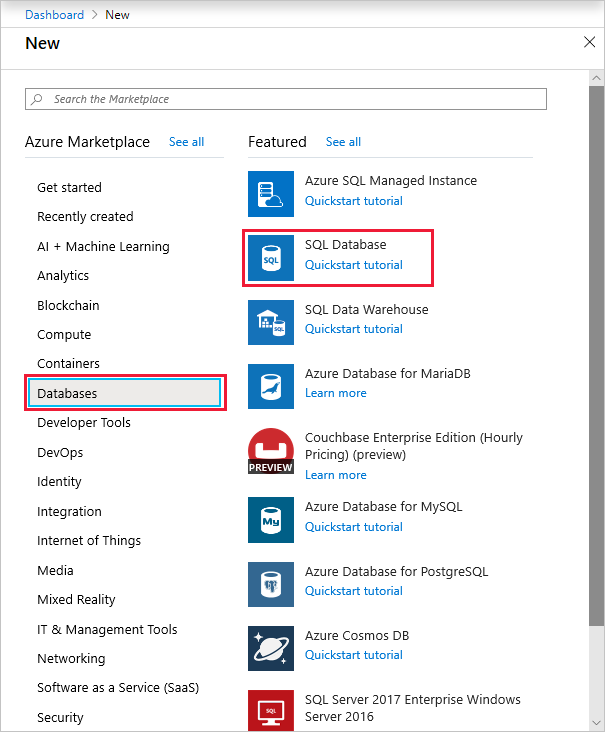The height and width of the screenshot is (732, 605).
Task: Click the SQL Server 2017 Enterprise icon
Action: (271, 710)
